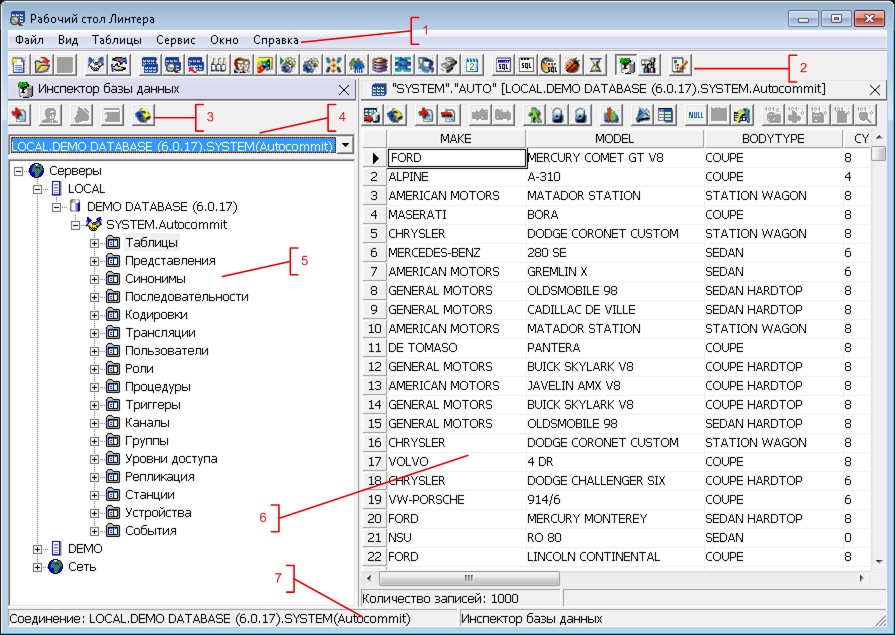The width and height of the screenshot is (895, 635).
Task: Expand the Таблицы folder
Action: [94, 243]
